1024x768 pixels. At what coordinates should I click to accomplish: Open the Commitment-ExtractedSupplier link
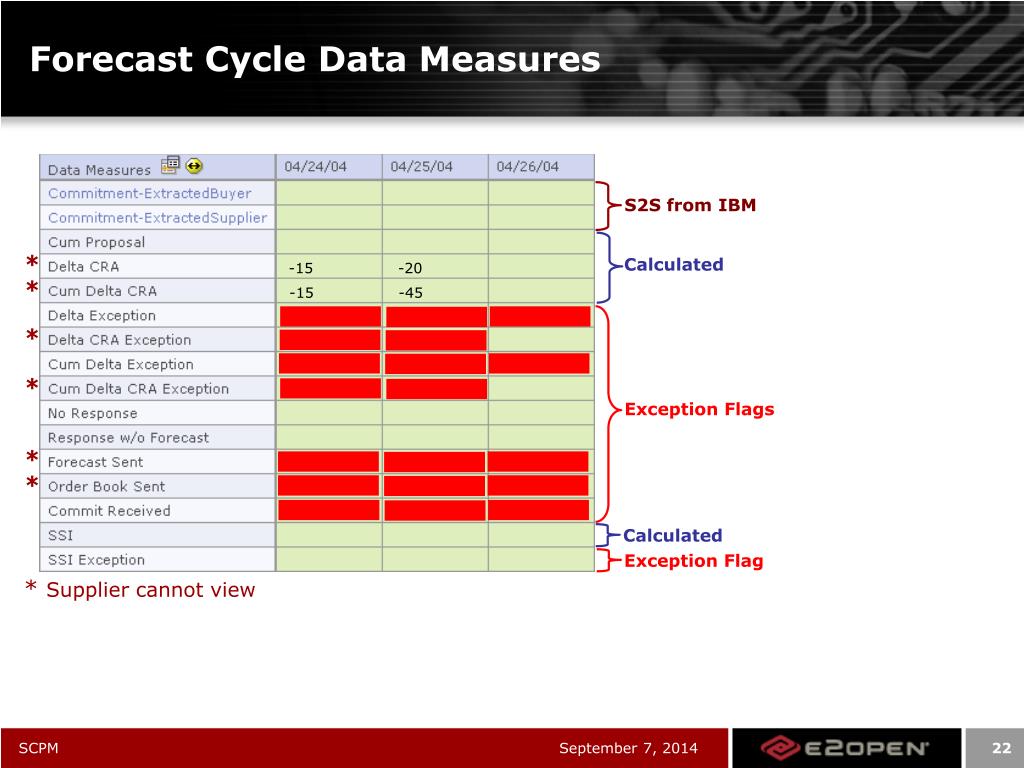click(157, 217)
